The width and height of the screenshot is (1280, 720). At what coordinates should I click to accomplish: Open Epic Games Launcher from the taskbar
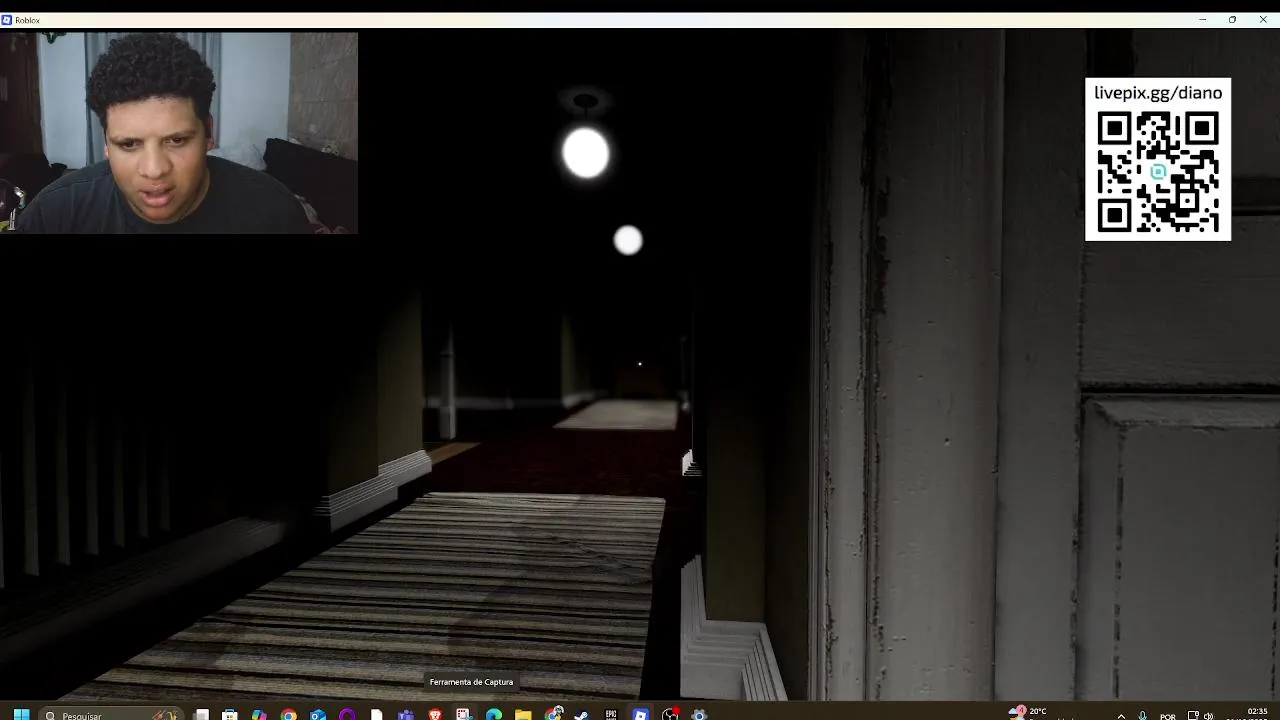click(611, 714)
